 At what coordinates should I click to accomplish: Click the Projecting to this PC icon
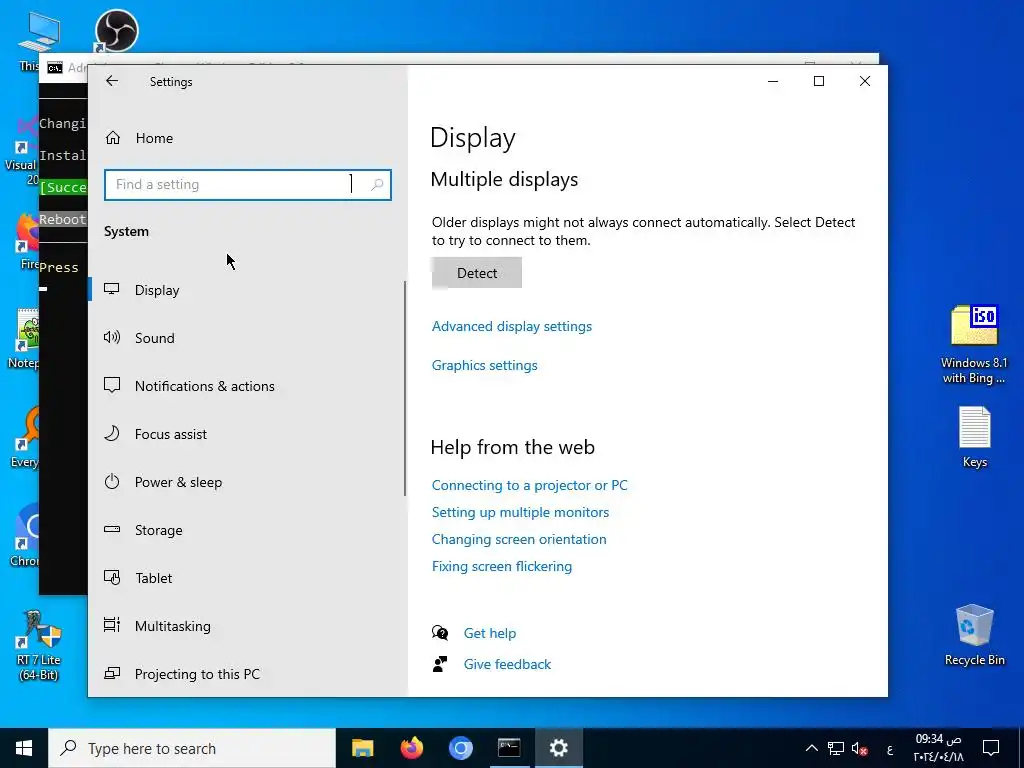(x=112, y=673)
